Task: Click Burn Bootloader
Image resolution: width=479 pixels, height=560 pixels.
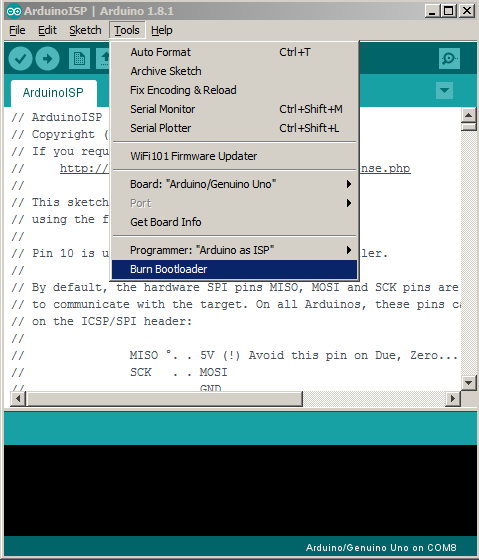Action: pyautogui.click(x=234, y=269)
